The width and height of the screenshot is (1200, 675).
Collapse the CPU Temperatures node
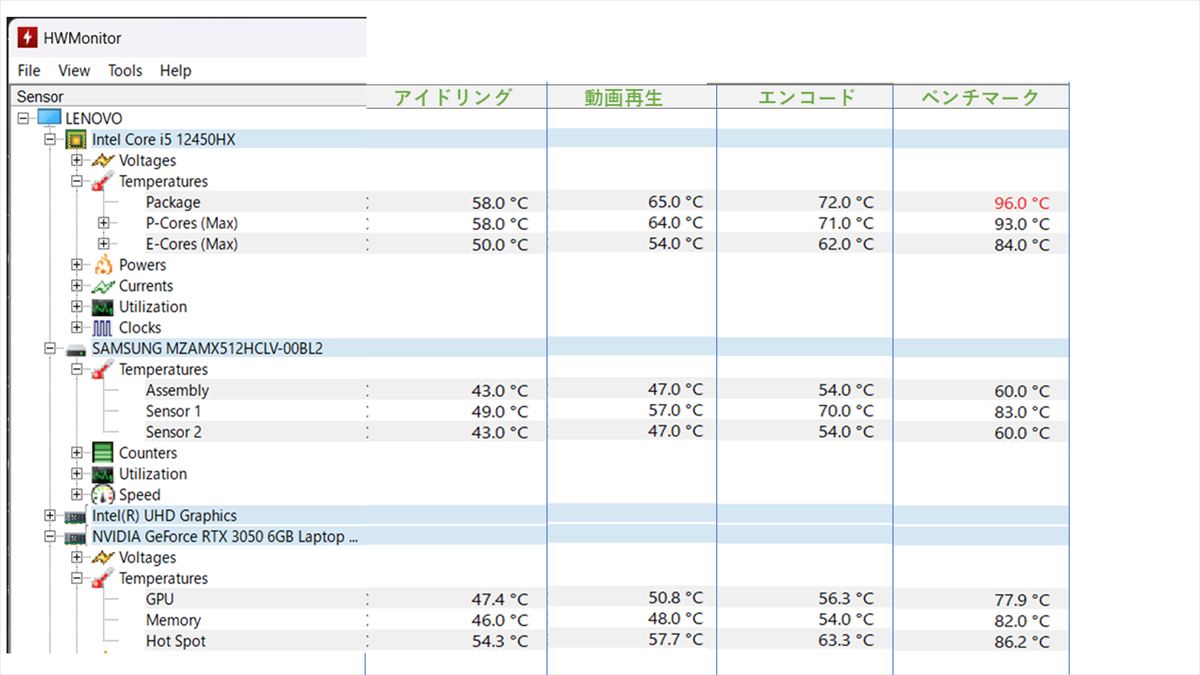[77, 181]
